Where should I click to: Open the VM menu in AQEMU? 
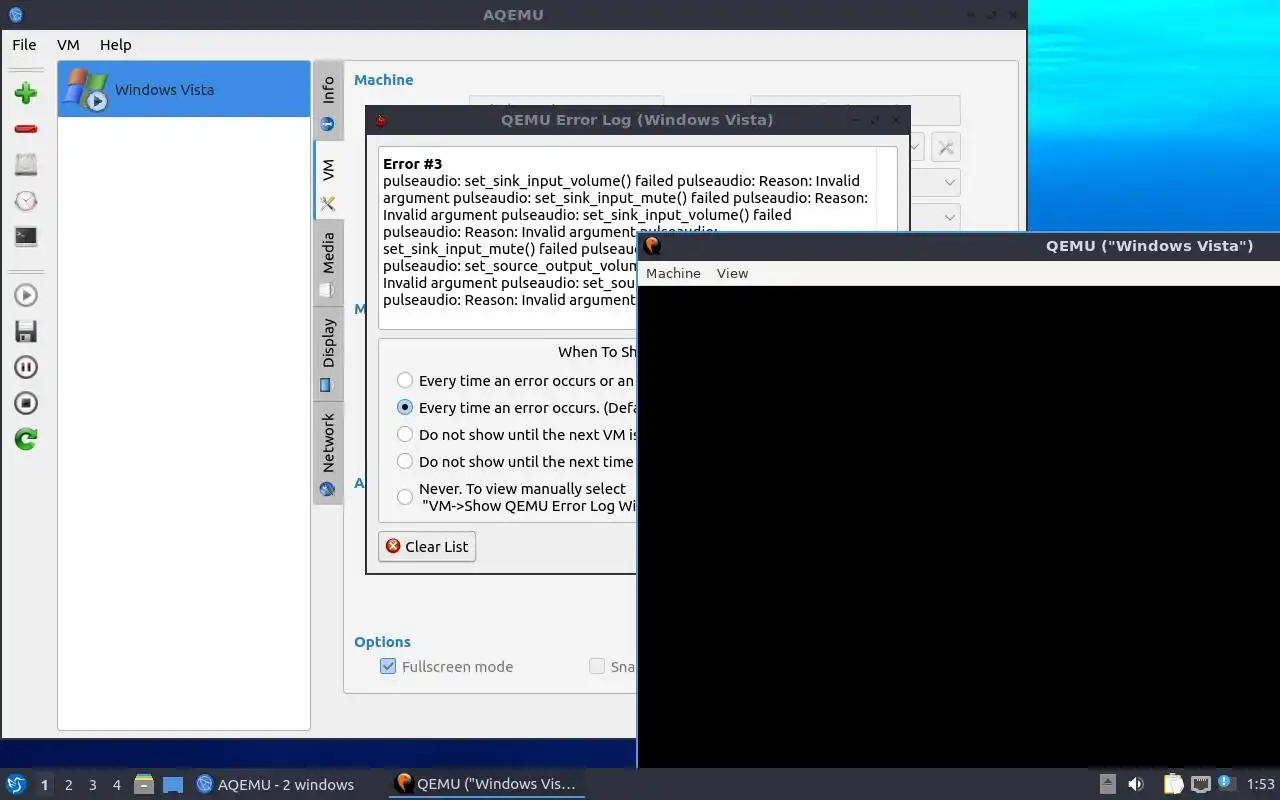click(x=68, y=45)
